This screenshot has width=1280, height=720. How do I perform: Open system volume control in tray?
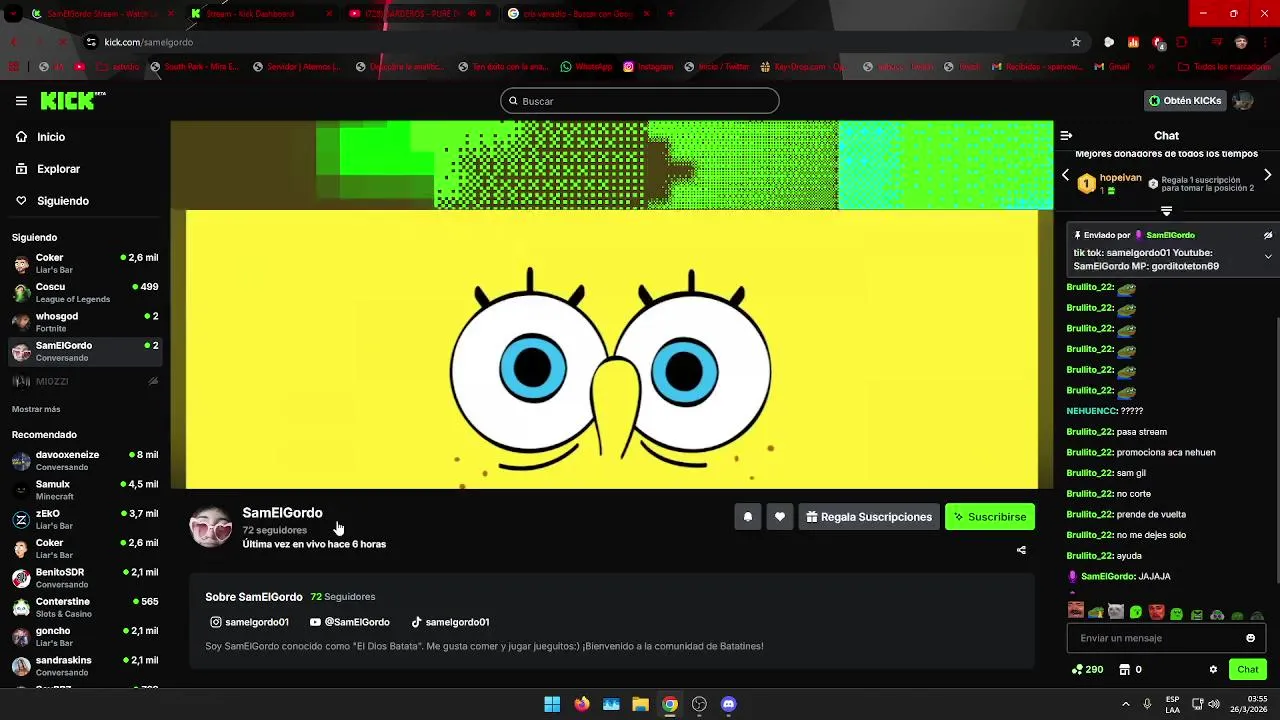point(1214,704)
